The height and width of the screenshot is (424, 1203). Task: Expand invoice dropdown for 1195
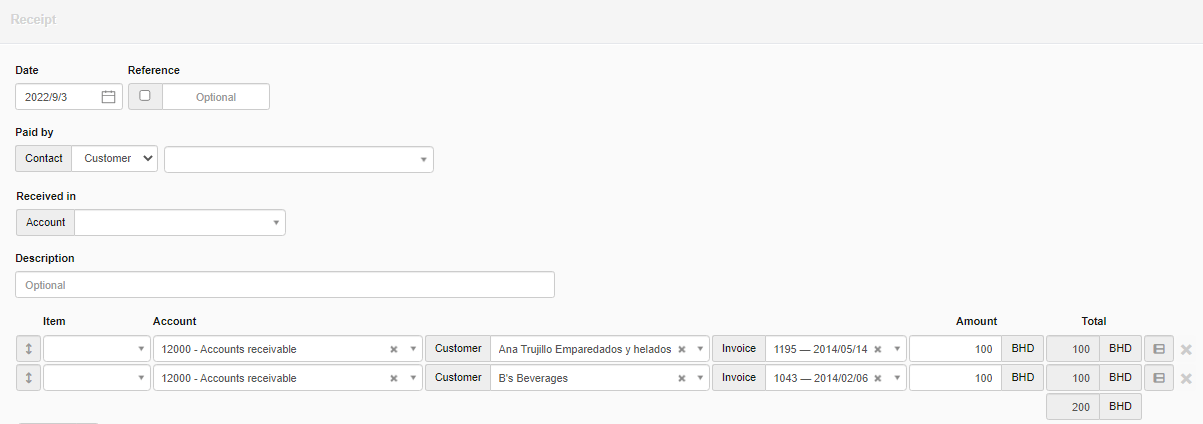(896, 349)
